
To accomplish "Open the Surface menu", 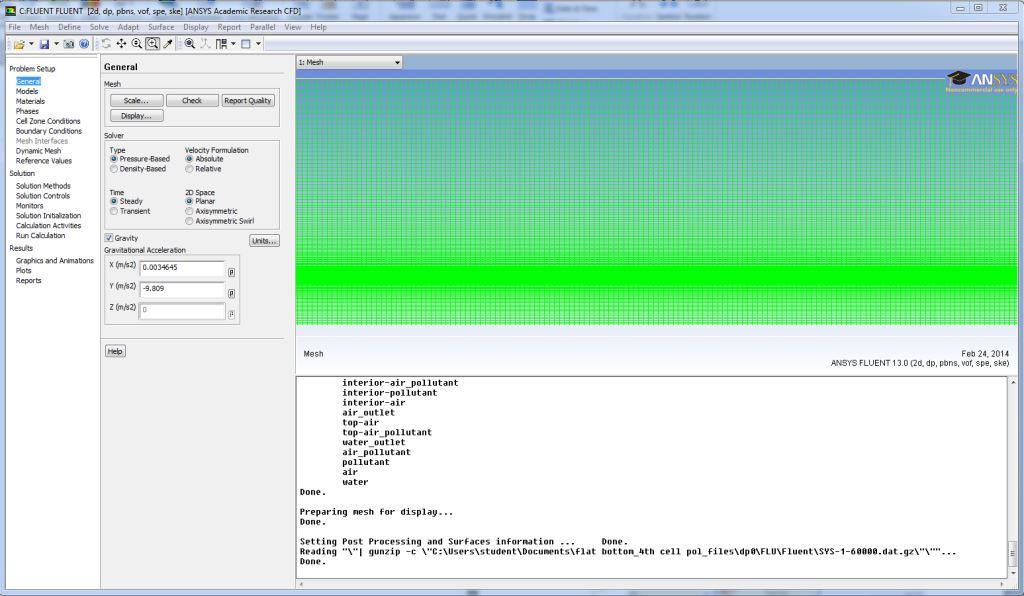I will [x=161, y=27].
